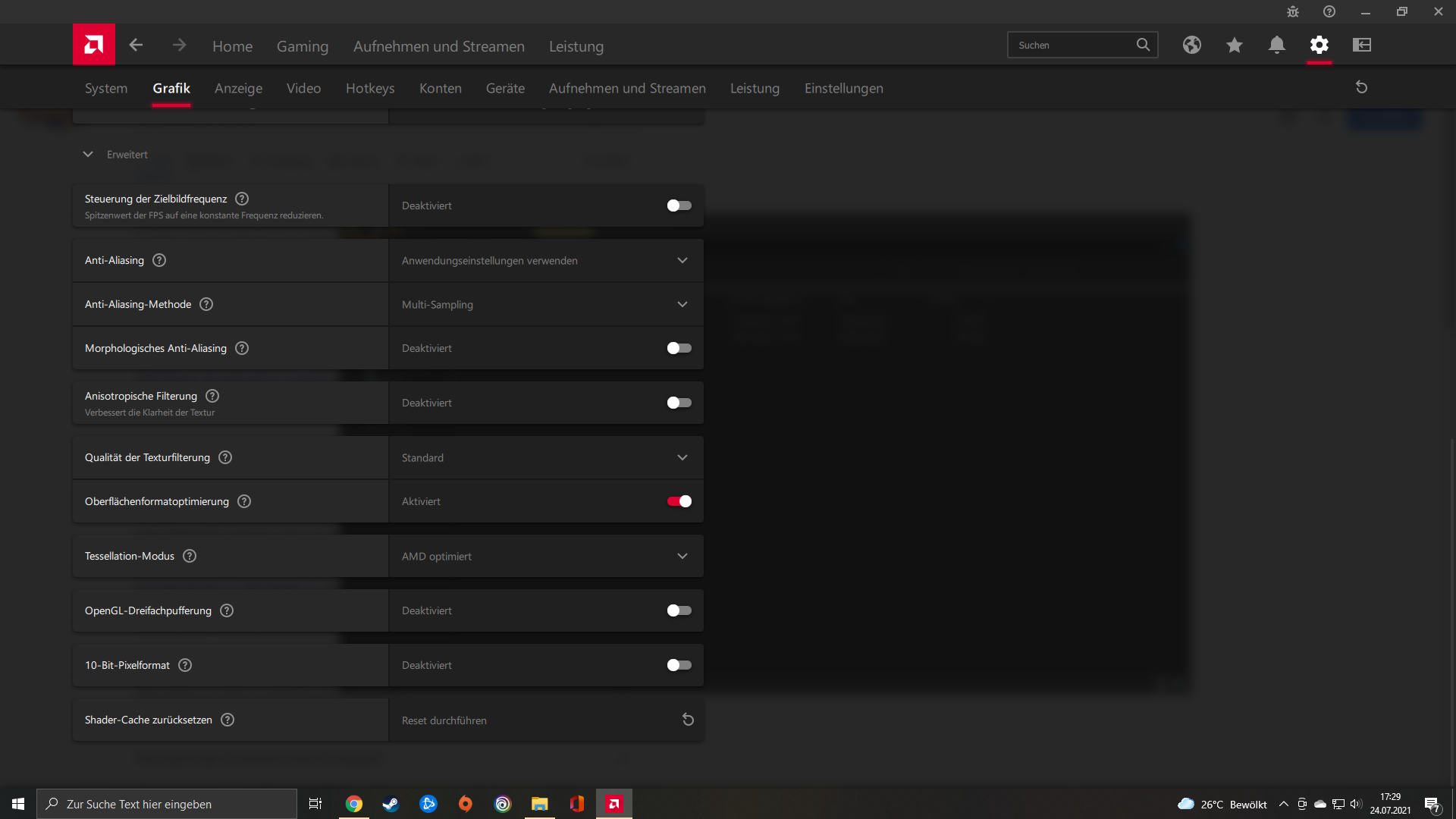
Task: Go back with the left arrow
Action: (x=136, y=45)
